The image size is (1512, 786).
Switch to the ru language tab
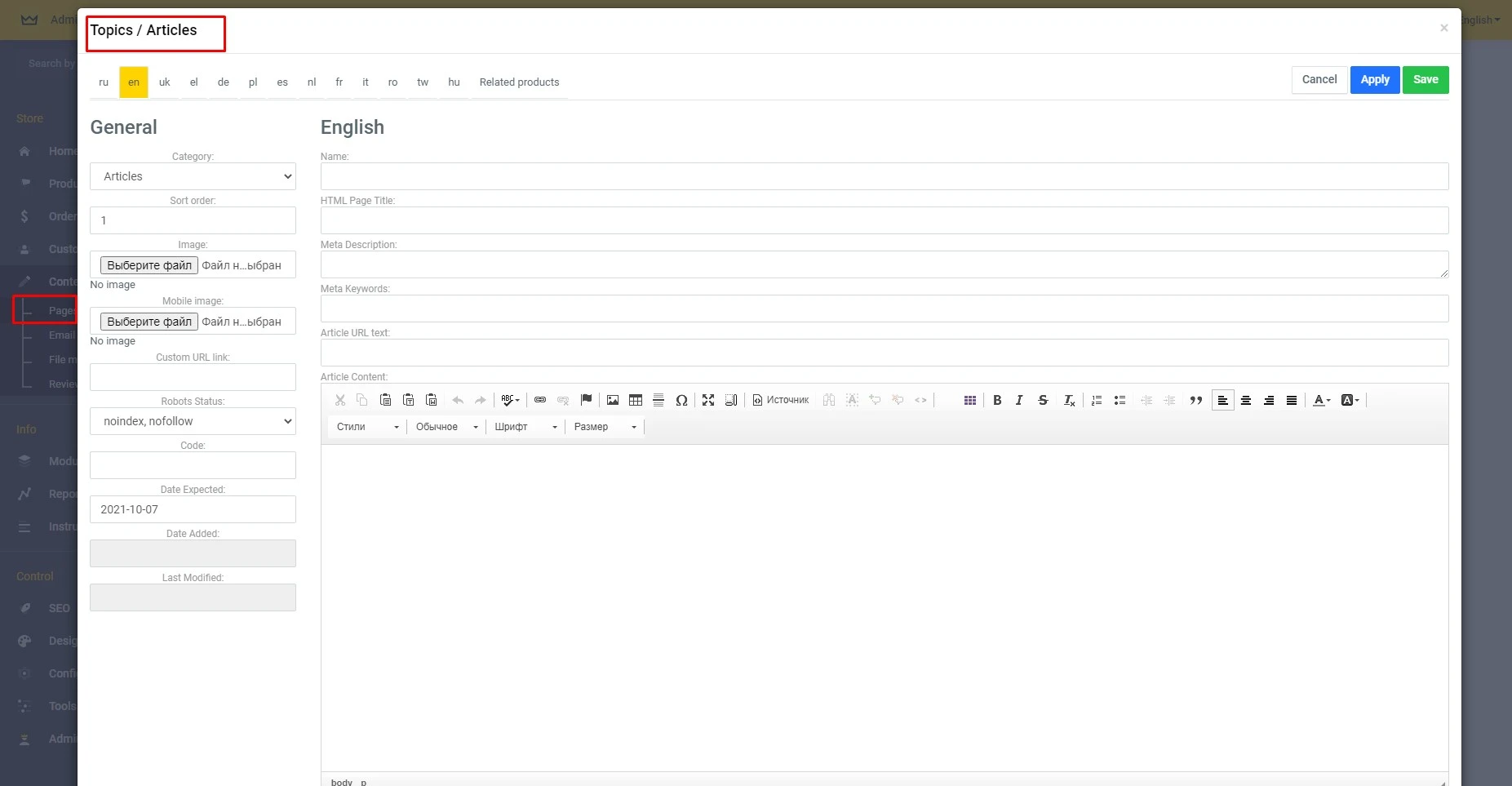pyautogui.click(x=104, y=82)
